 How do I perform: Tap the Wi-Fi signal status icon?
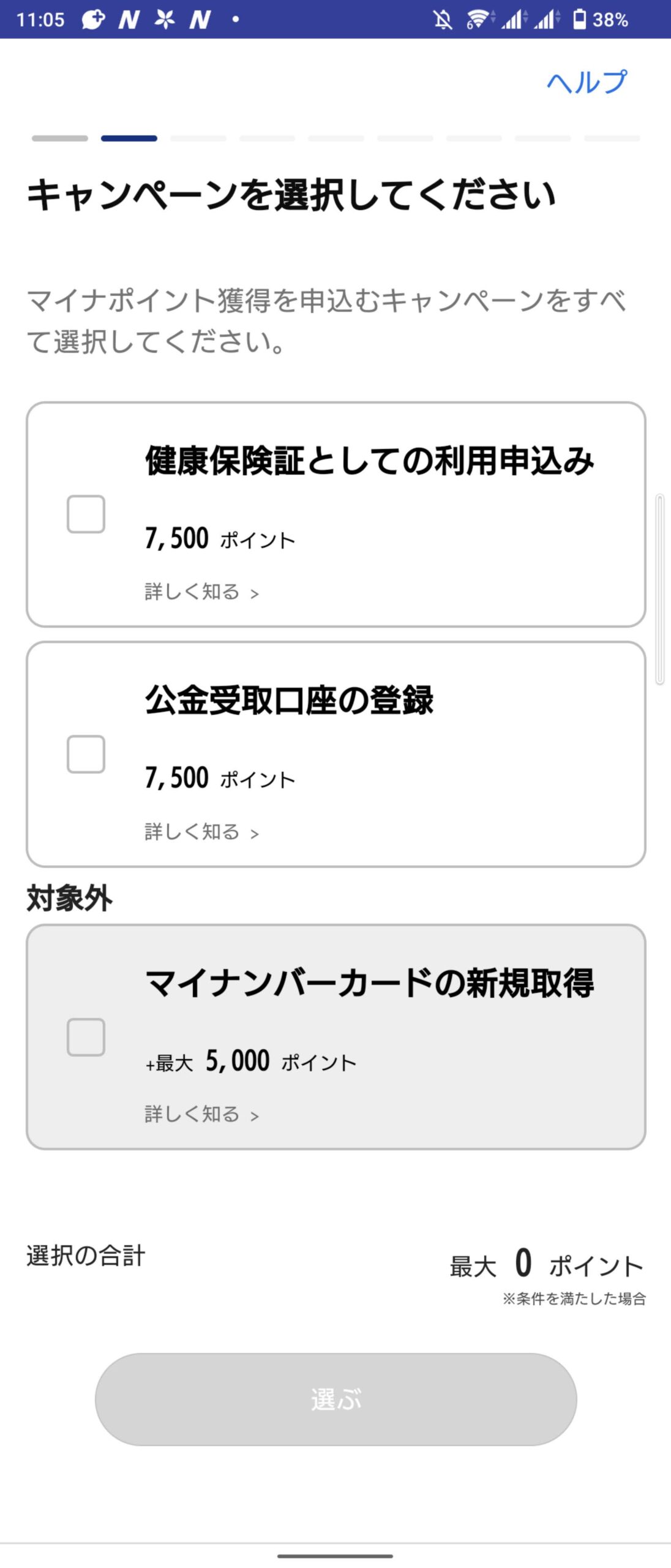point(481,20)
